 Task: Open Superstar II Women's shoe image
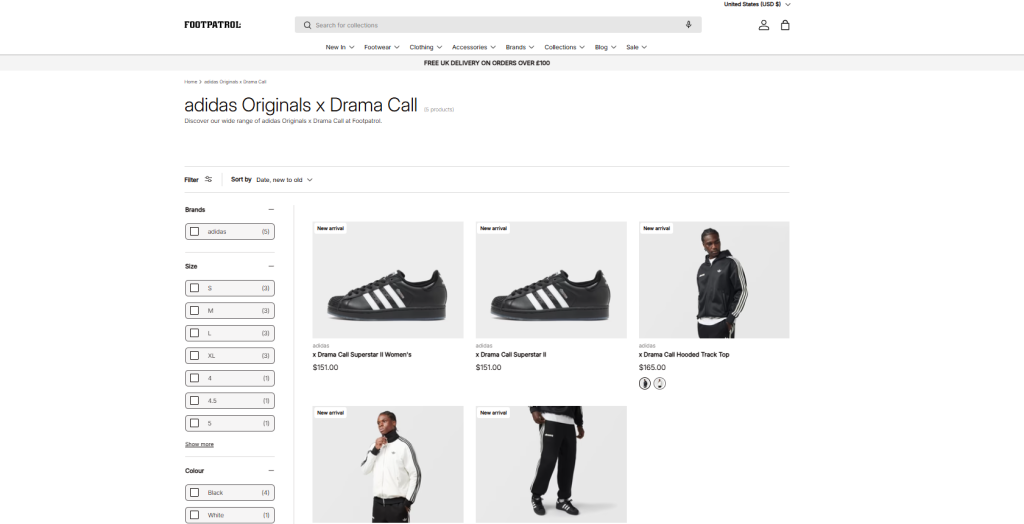[x=388, y=280]
